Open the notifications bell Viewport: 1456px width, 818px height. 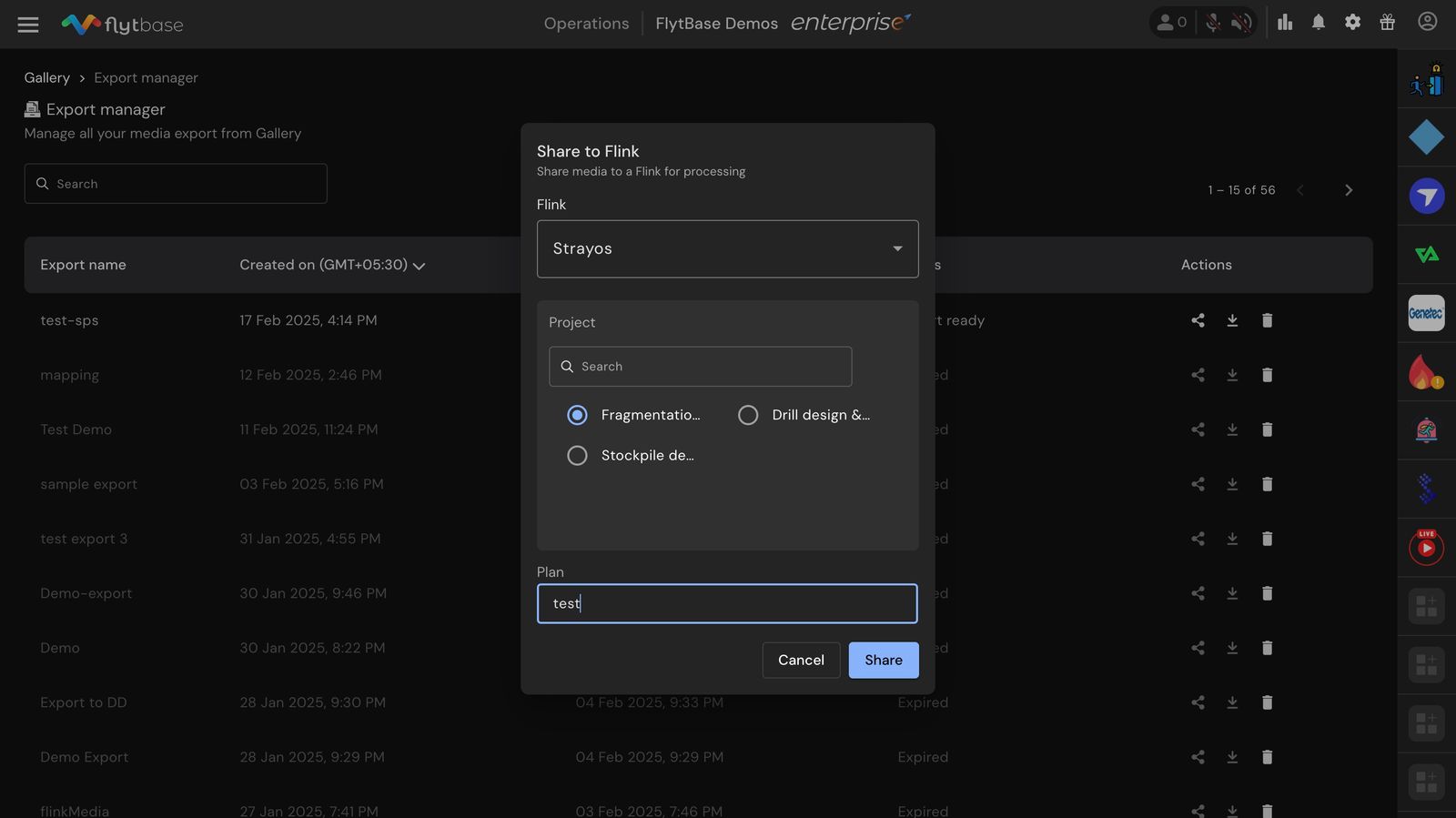click(x=1319, y=23)
